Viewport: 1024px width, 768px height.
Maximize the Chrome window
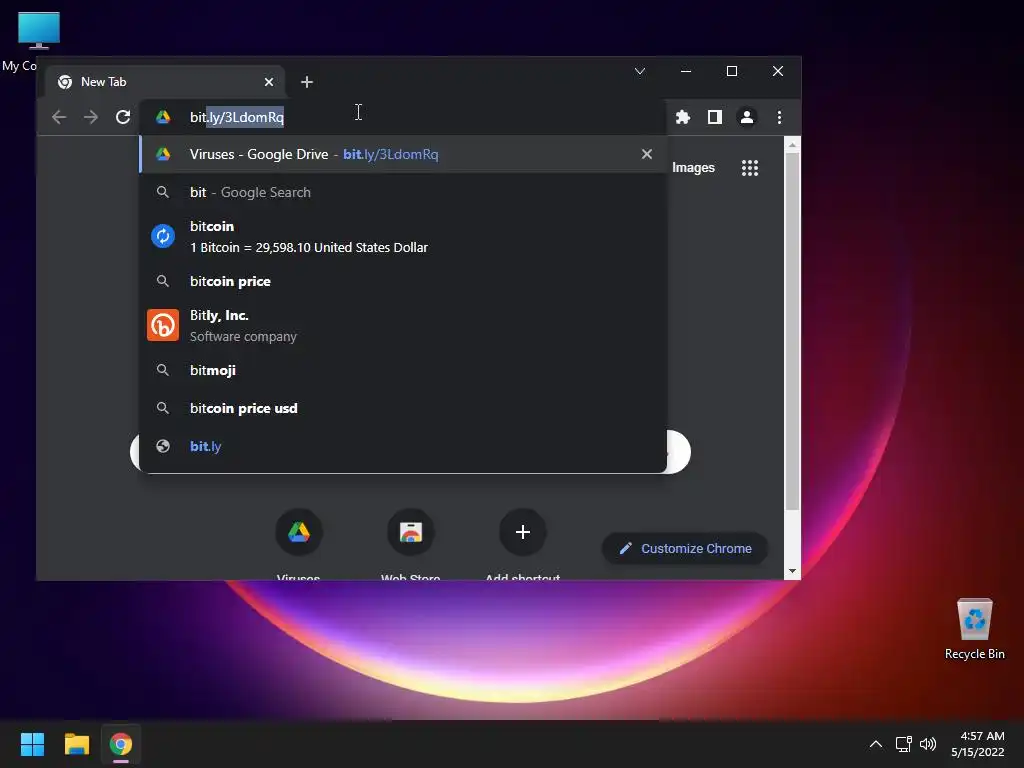(x=731, y=71)
